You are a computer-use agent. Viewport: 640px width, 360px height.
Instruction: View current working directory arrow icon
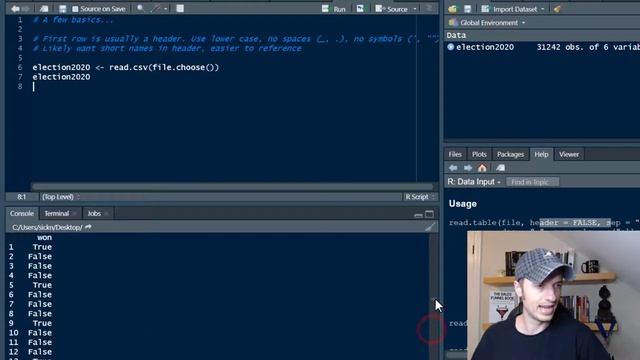pos(88,227)
